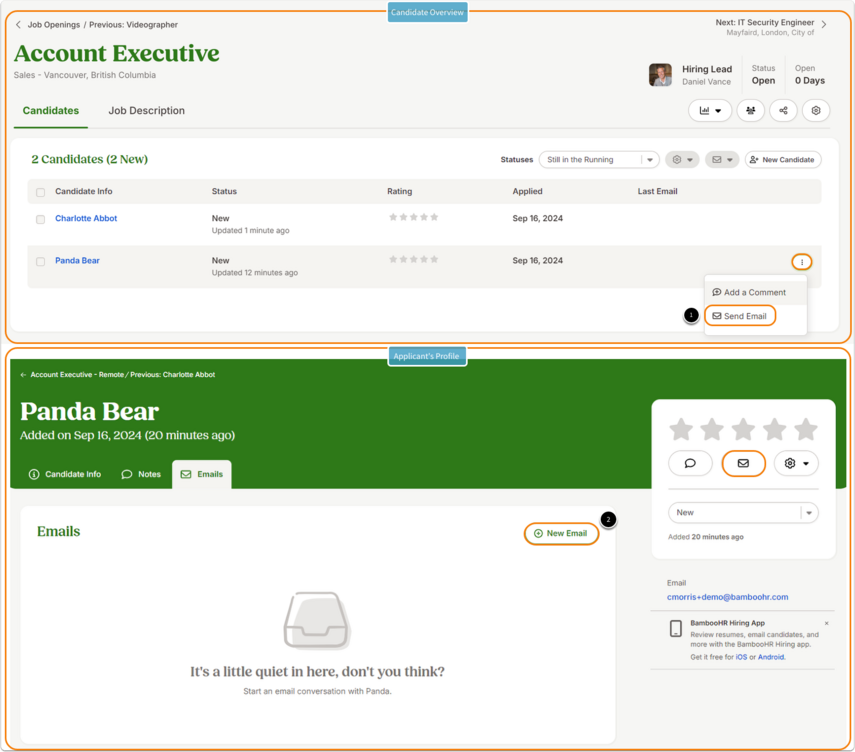The height and width of the screenshot is (752, 855).
Task: Click the share job icon button
Action: (x=784, y=111)
